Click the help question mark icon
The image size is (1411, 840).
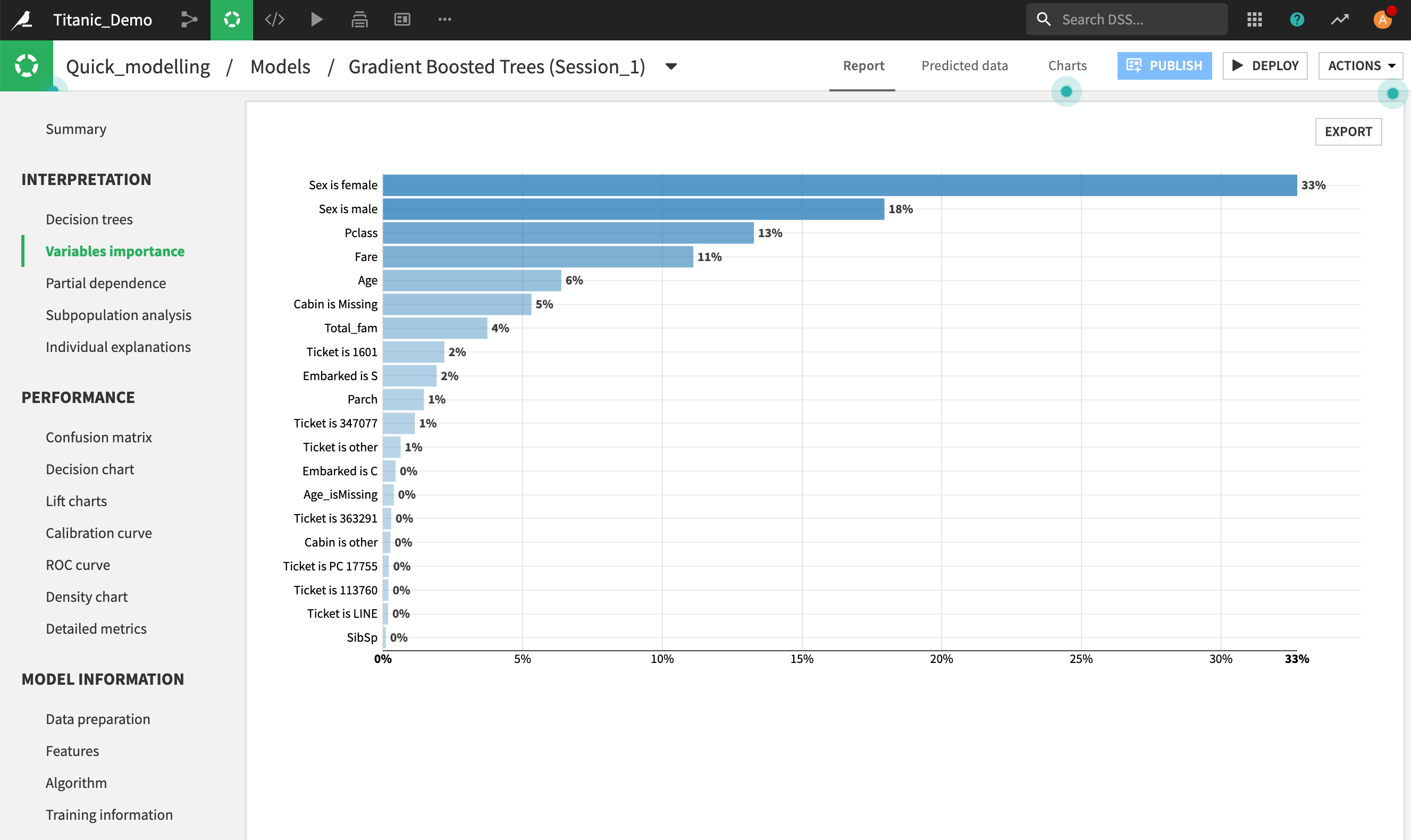click(x=1297, y=20)
